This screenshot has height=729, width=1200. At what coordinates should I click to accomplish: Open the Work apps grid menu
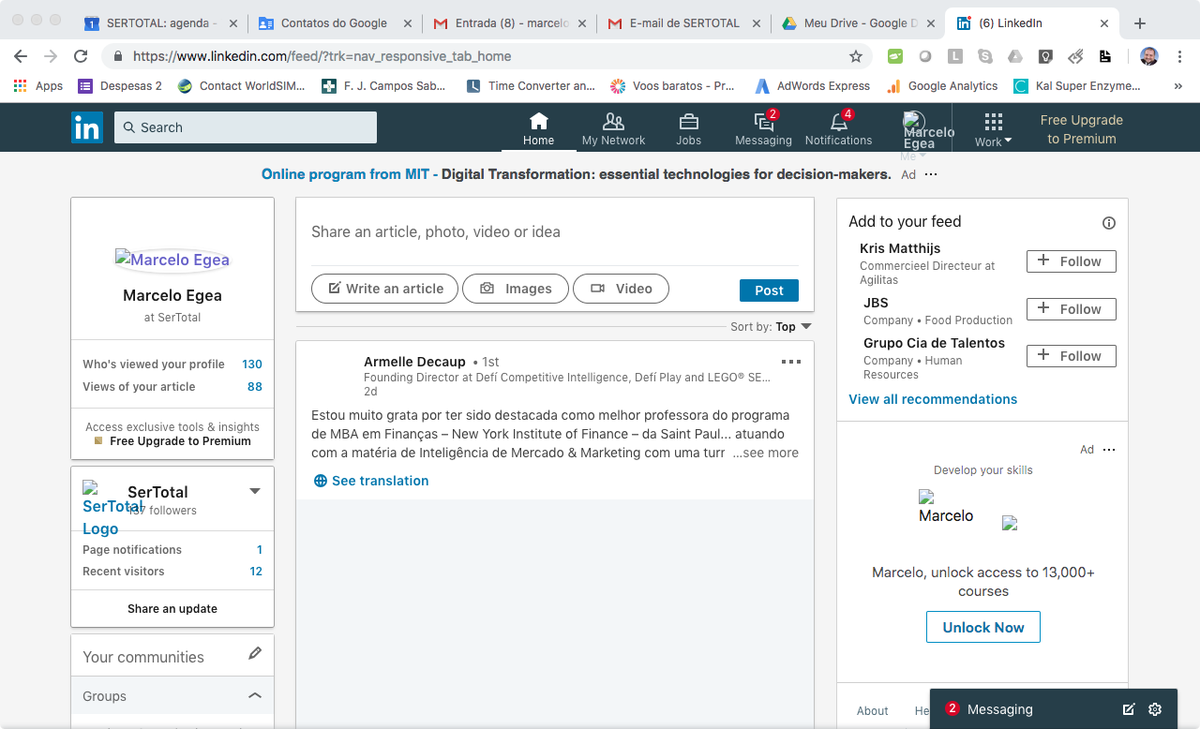(x=993, y=128)
